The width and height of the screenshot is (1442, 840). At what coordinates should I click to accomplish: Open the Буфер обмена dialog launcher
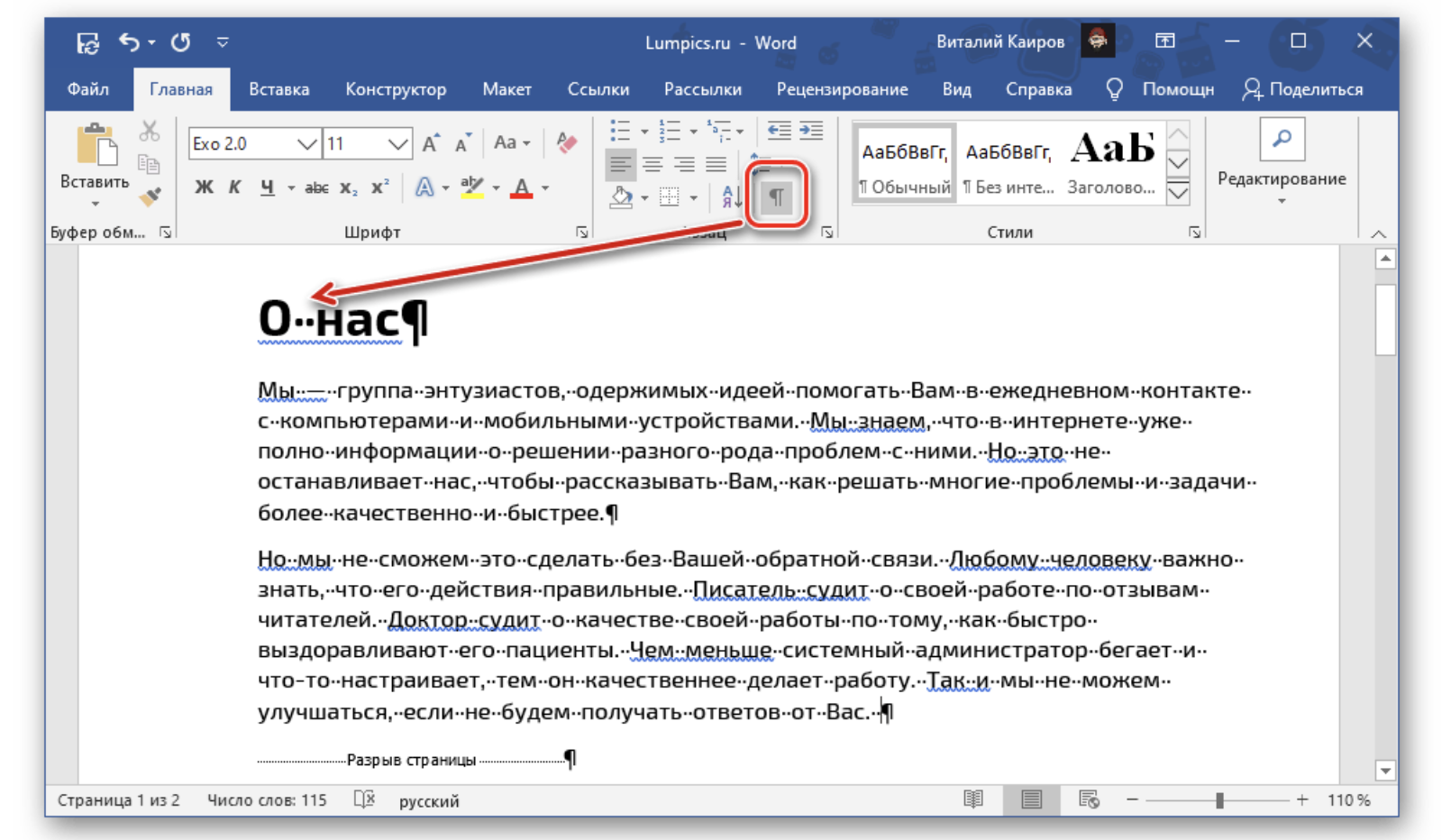[165, 233]
